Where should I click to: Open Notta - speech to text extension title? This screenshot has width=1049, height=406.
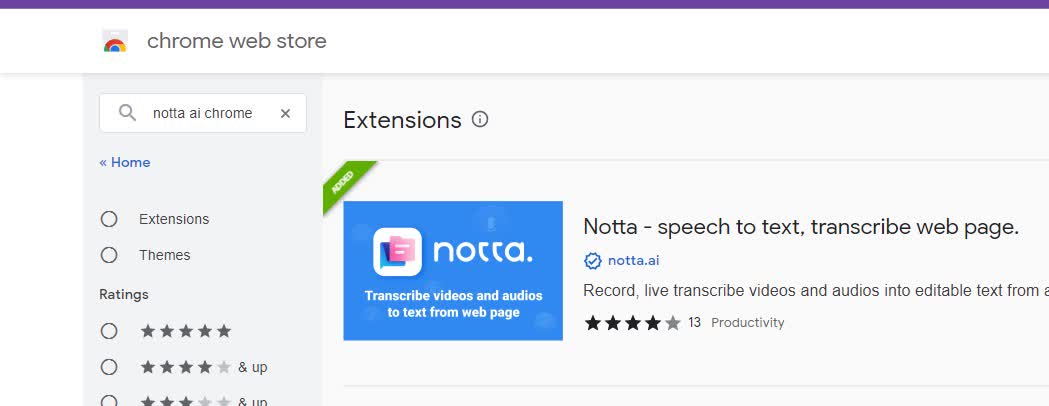pos(801,227)
